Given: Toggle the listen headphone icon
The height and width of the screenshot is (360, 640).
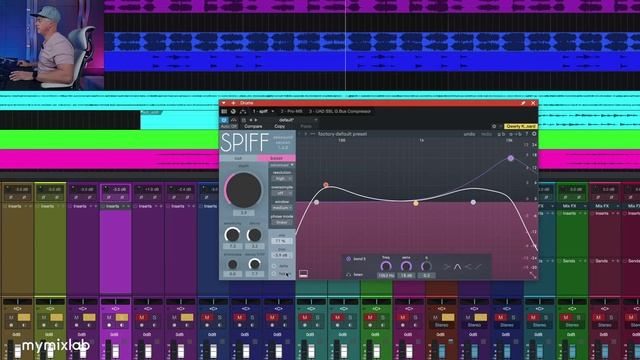Looking at the screenshot, I should [349, 275].
